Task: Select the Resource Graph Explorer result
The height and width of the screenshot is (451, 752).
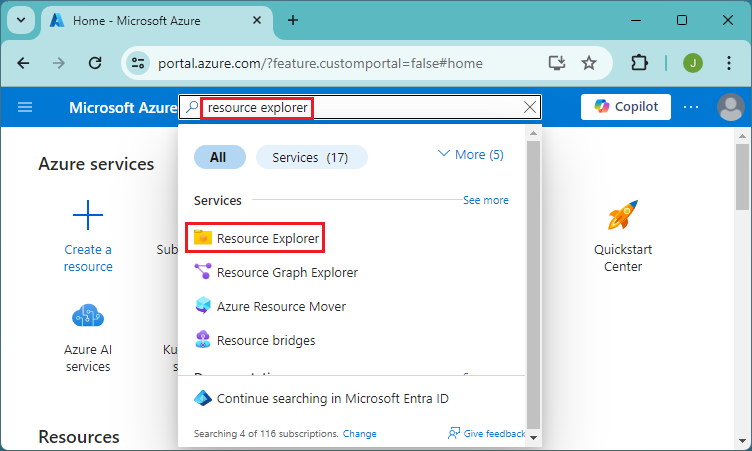Action: tap(287, 272)
